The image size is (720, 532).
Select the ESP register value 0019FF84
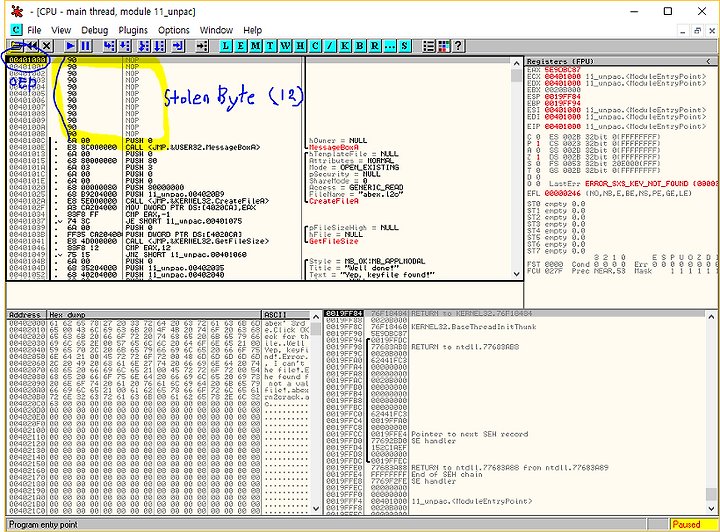pyautogui.click(x=562, y=97)
